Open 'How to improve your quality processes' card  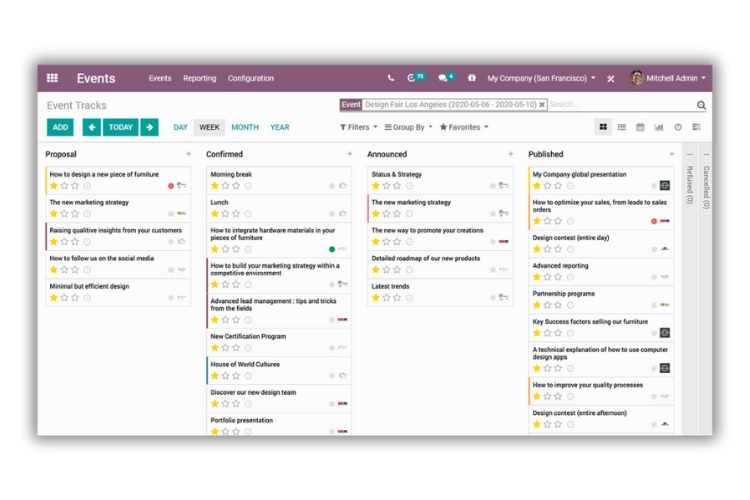pos(601,390)
